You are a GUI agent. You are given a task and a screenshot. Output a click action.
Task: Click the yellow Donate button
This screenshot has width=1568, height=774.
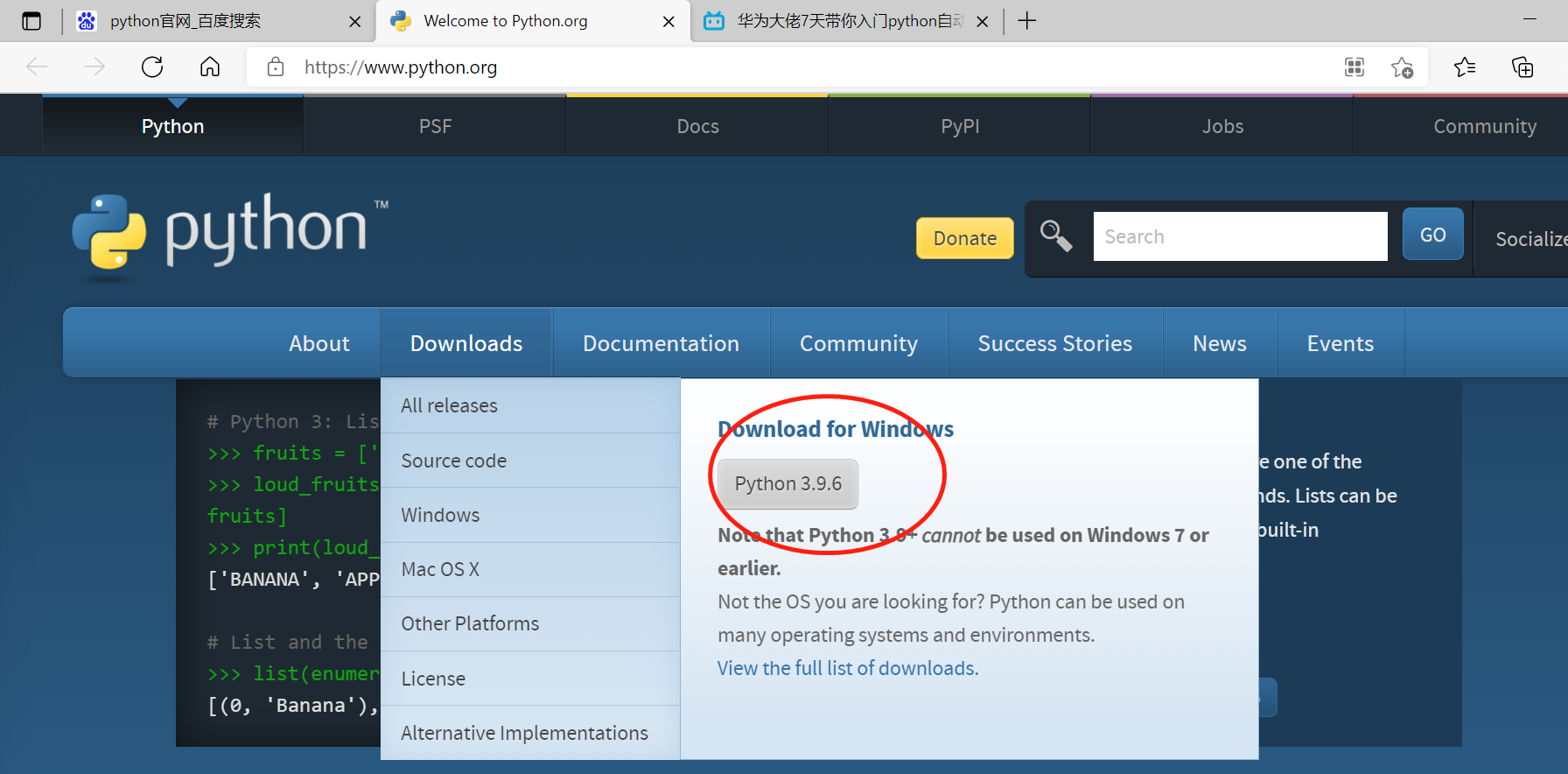tap(965, 238)
